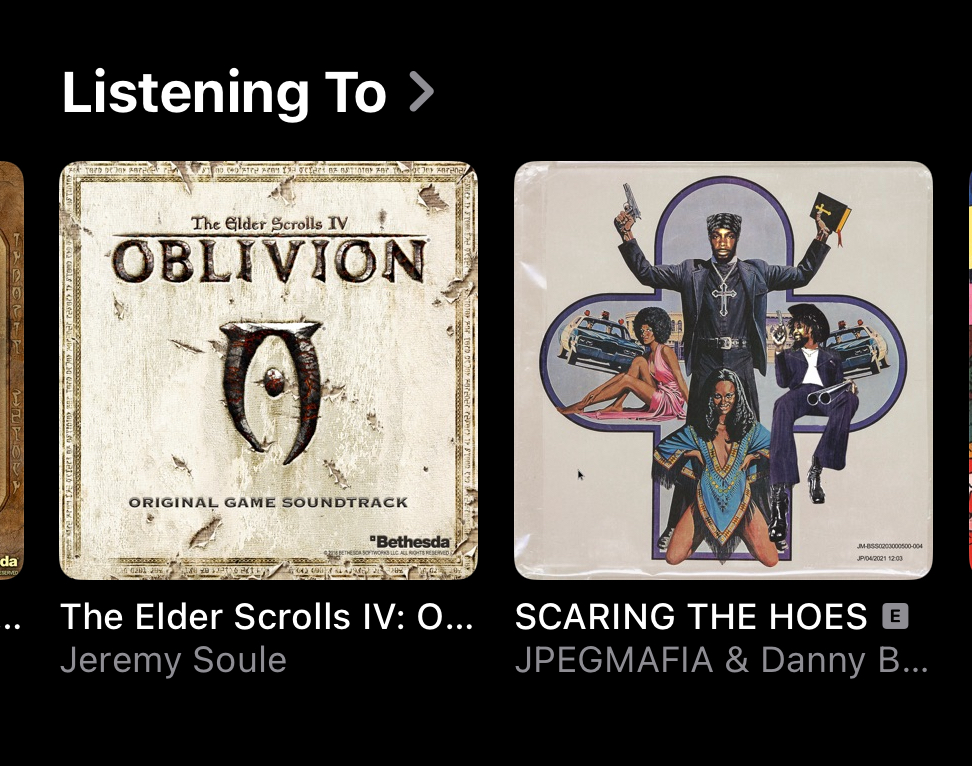Viewport: 972px width, 766px height.
Task: Open artist JPEGMAFIA & Danny B...
Action: pos(722,659)
